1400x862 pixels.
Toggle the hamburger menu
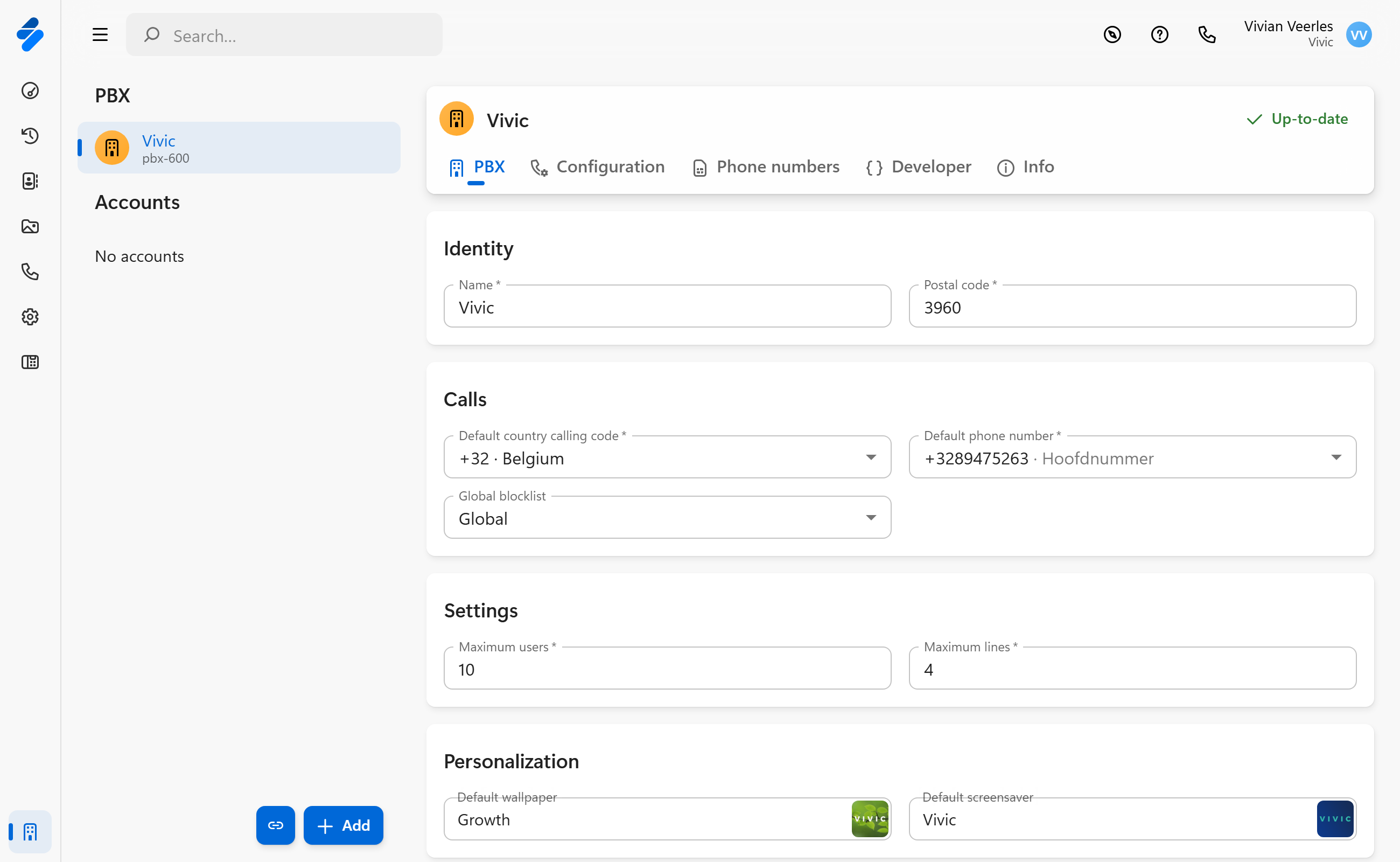tap(100, 35)
